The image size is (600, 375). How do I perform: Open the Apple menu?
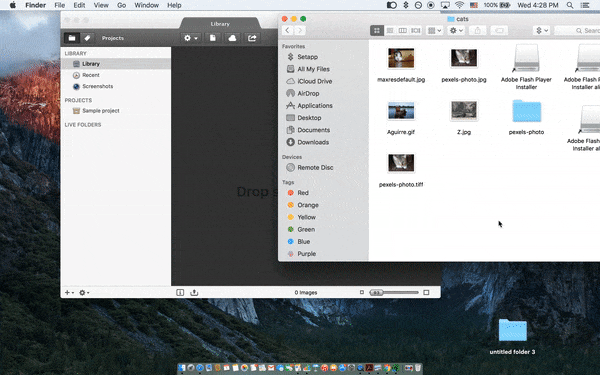12,5
